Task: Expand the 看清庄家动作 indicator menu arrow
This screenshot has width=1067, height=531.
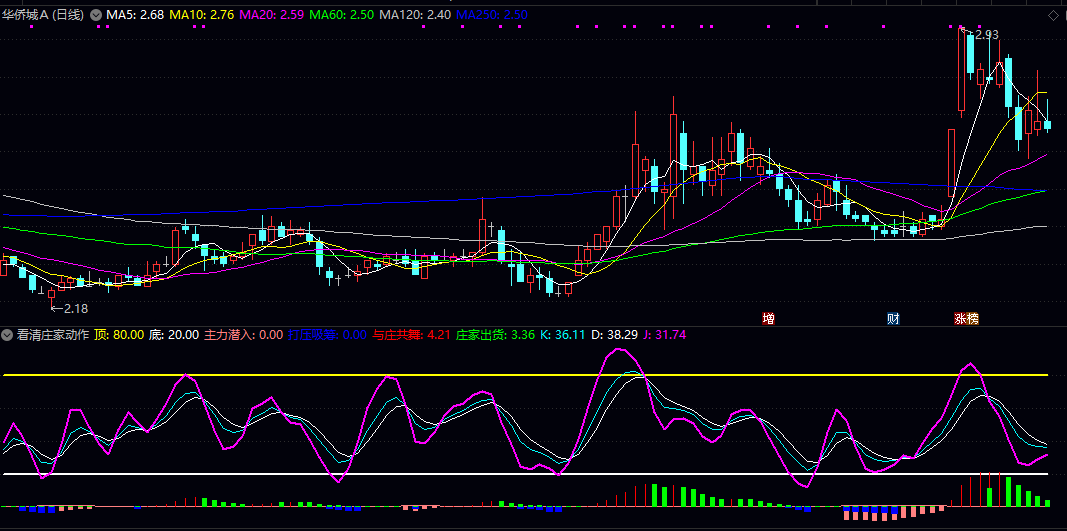Action: point(8,335)
